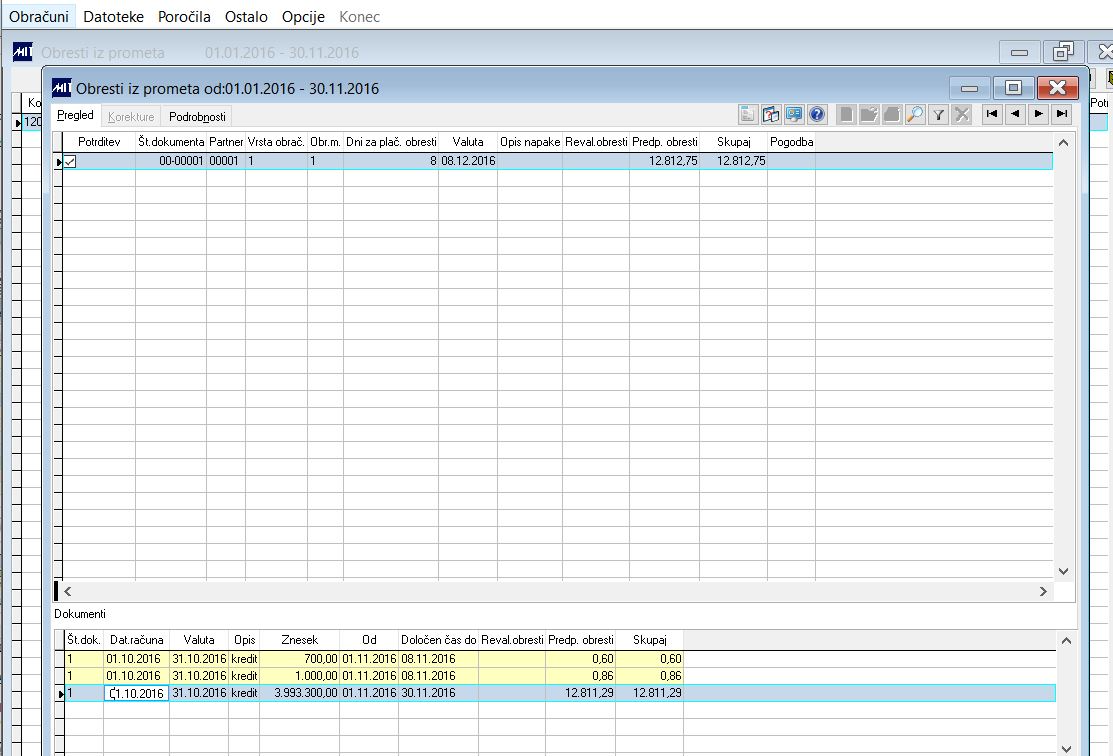The width and height of the screenshot is (1113, 756).
Task: Click the 30.11.2016 Določen čas do cell
Action: pyautogui.click(x=439, y=693)
